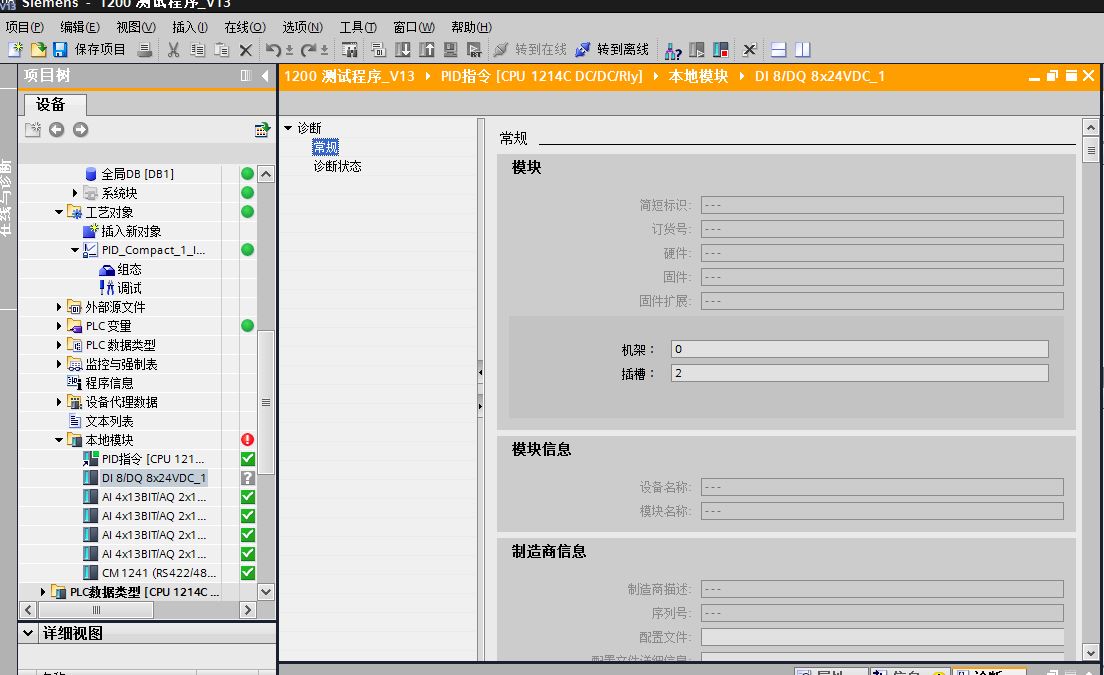Expand the 监控与强制表 tree node
This screenshot has height=675, width=1104.
click(x=59, y=364)
